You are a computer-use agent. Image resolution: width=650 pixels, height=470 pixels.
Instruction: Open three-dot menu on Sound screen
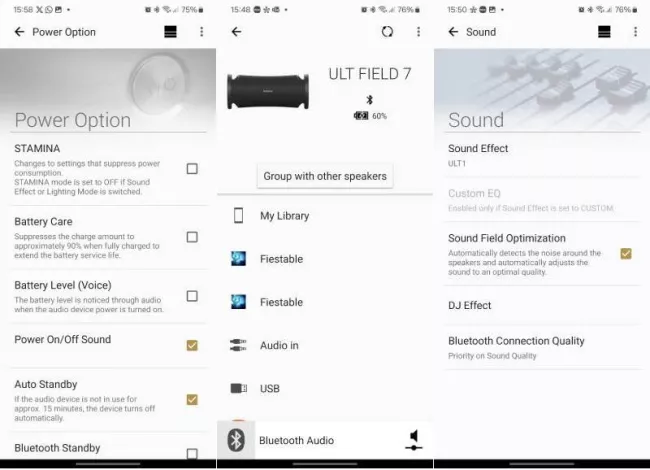[x=635, y=32]
